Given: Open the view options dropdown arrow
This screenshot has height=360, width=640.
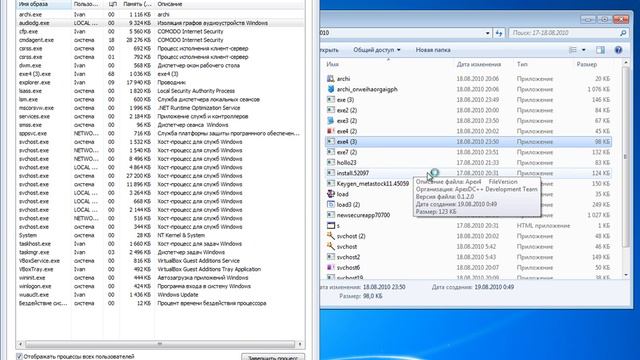Looking at the screenshot, I should click(x=584, y=50).
